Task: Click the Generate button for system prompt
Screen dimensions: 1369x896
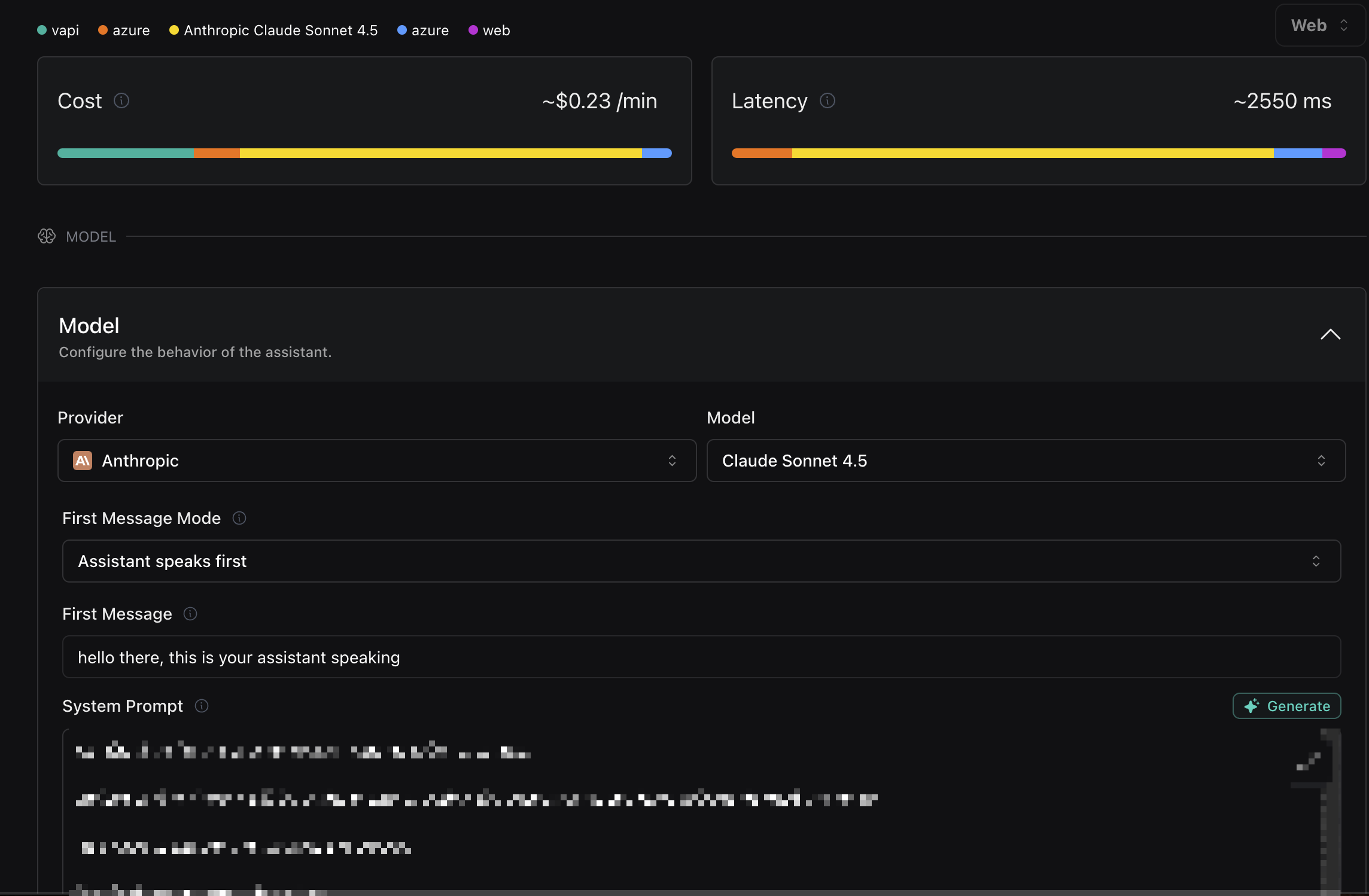Action: pos(1286,706)
